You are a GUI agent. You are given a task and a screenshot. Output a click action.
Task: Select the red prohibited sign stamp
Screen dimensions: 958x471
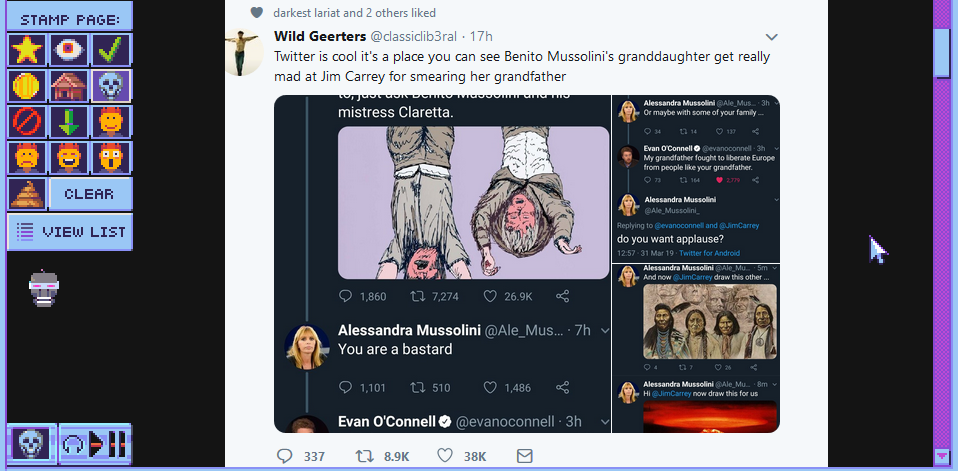(26, 122)
